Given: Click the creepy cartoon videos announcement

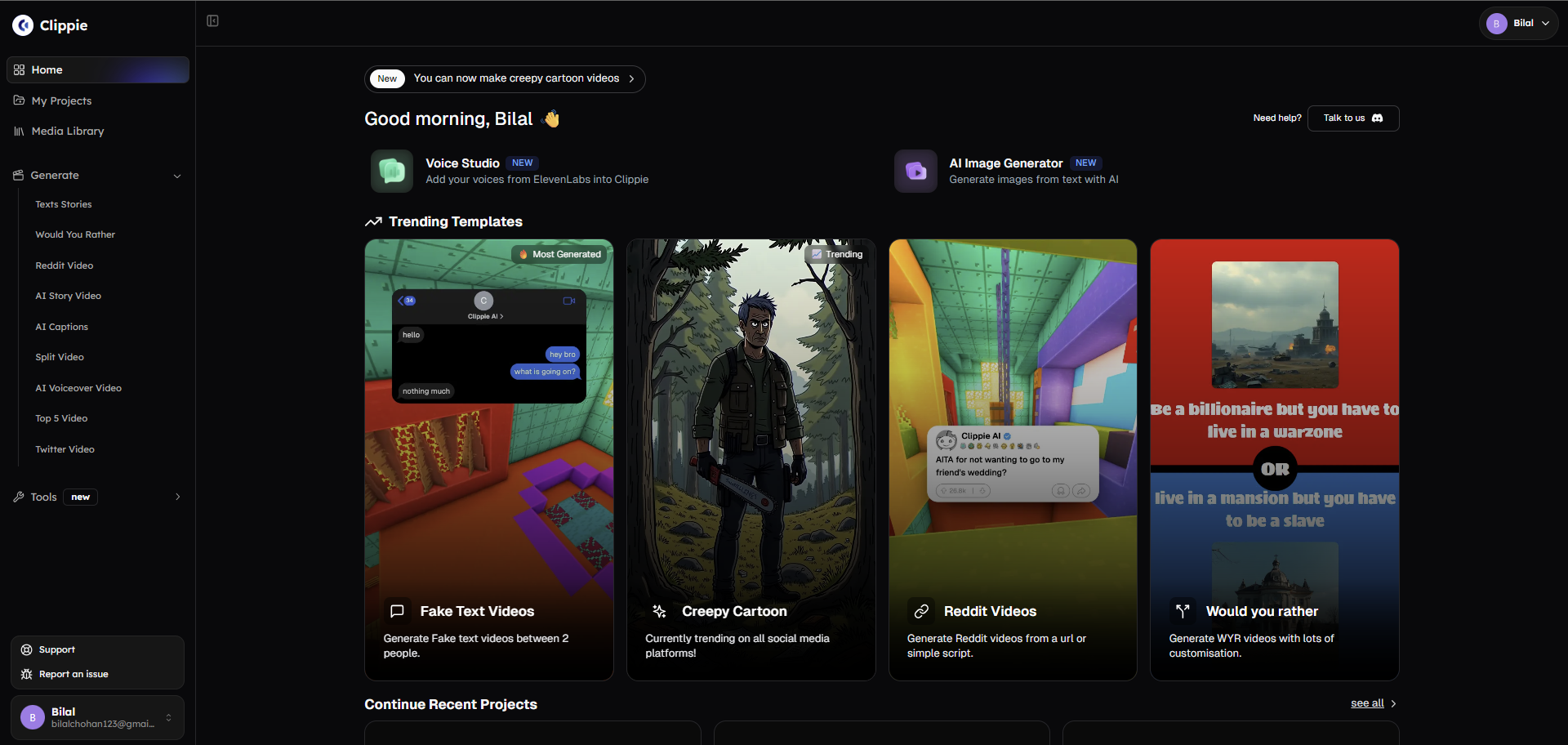Looking at the screenshot, I should click(505, 79).
